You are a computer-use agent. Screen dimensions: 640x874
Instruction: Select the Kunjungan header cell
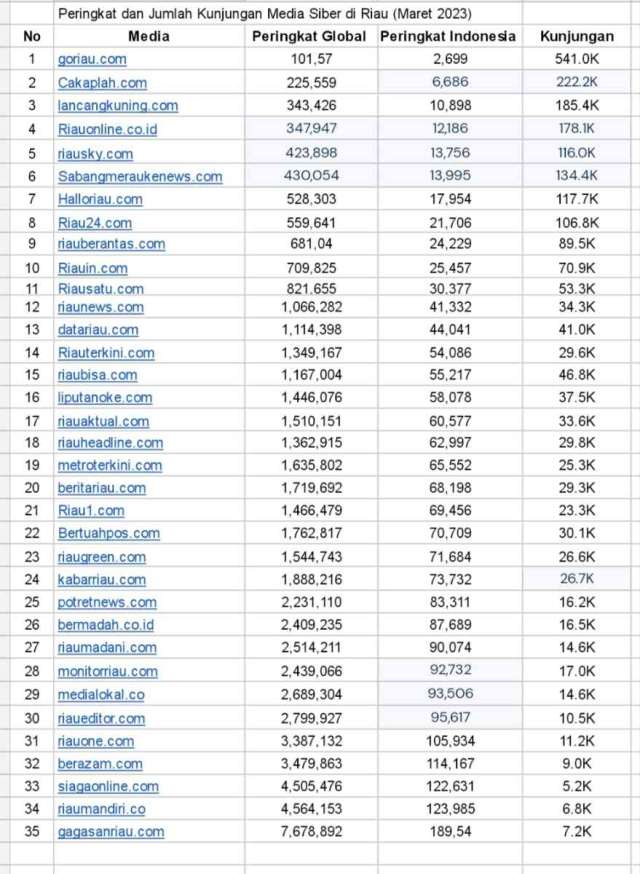tap(577, 37)
